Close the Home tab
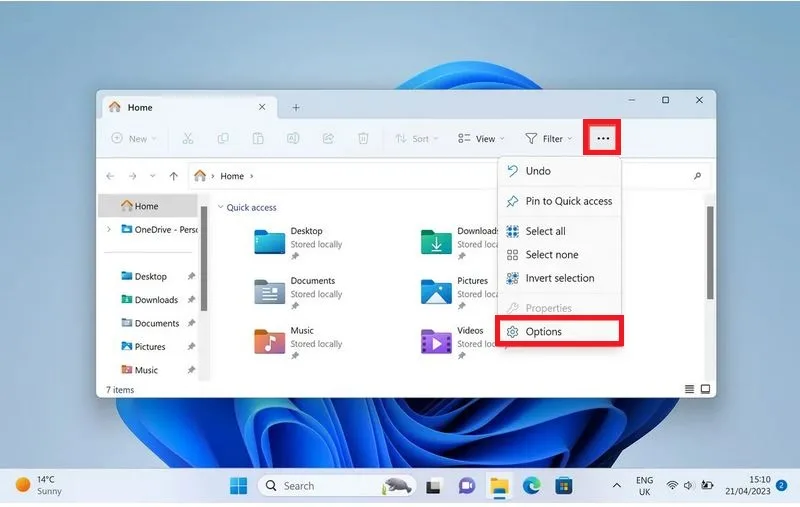800x507 pixels. pyautogui.click(x=262, y=107)
